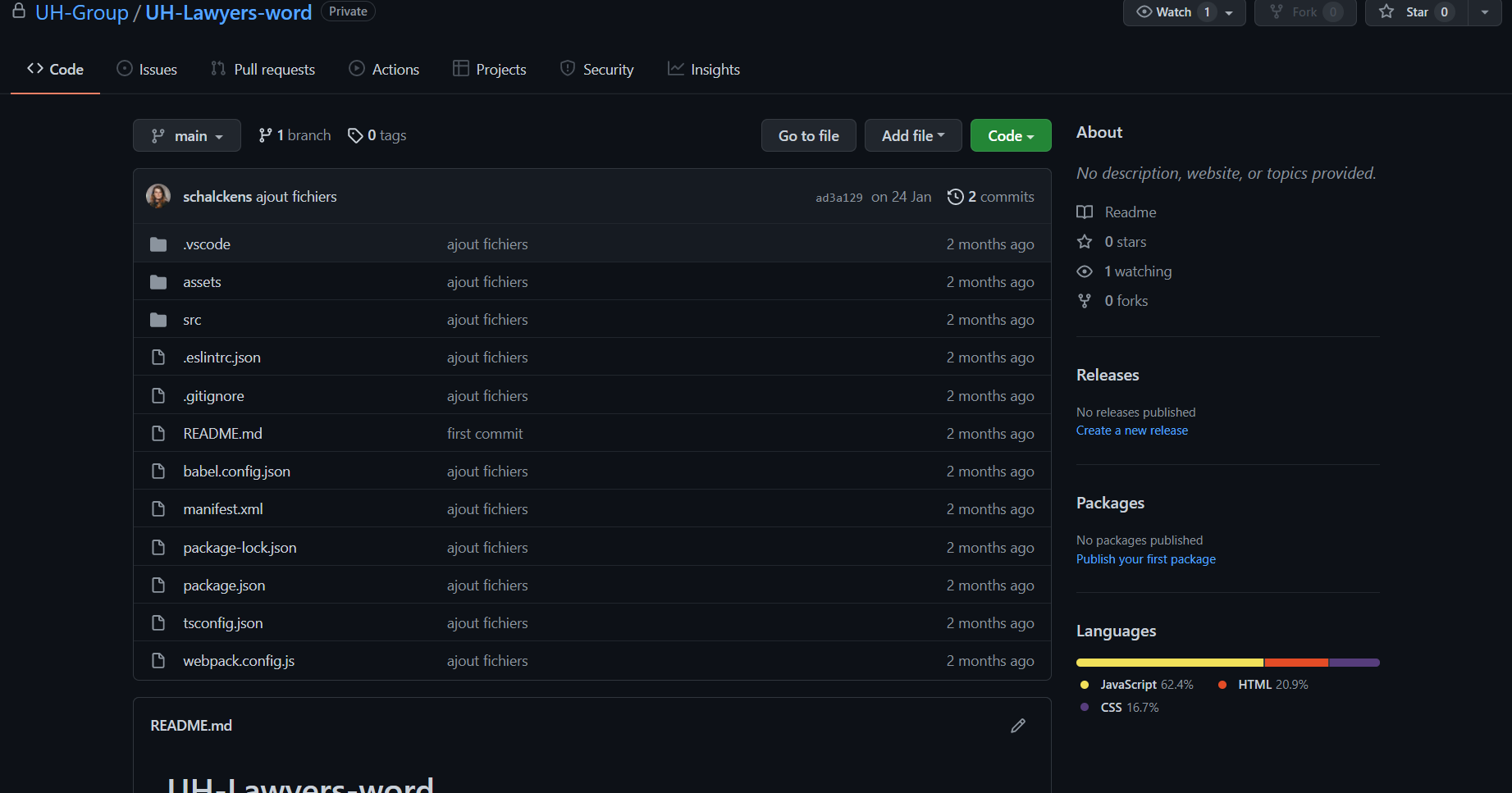Click the file icon beside webpack.config.js

coord(158,661)
